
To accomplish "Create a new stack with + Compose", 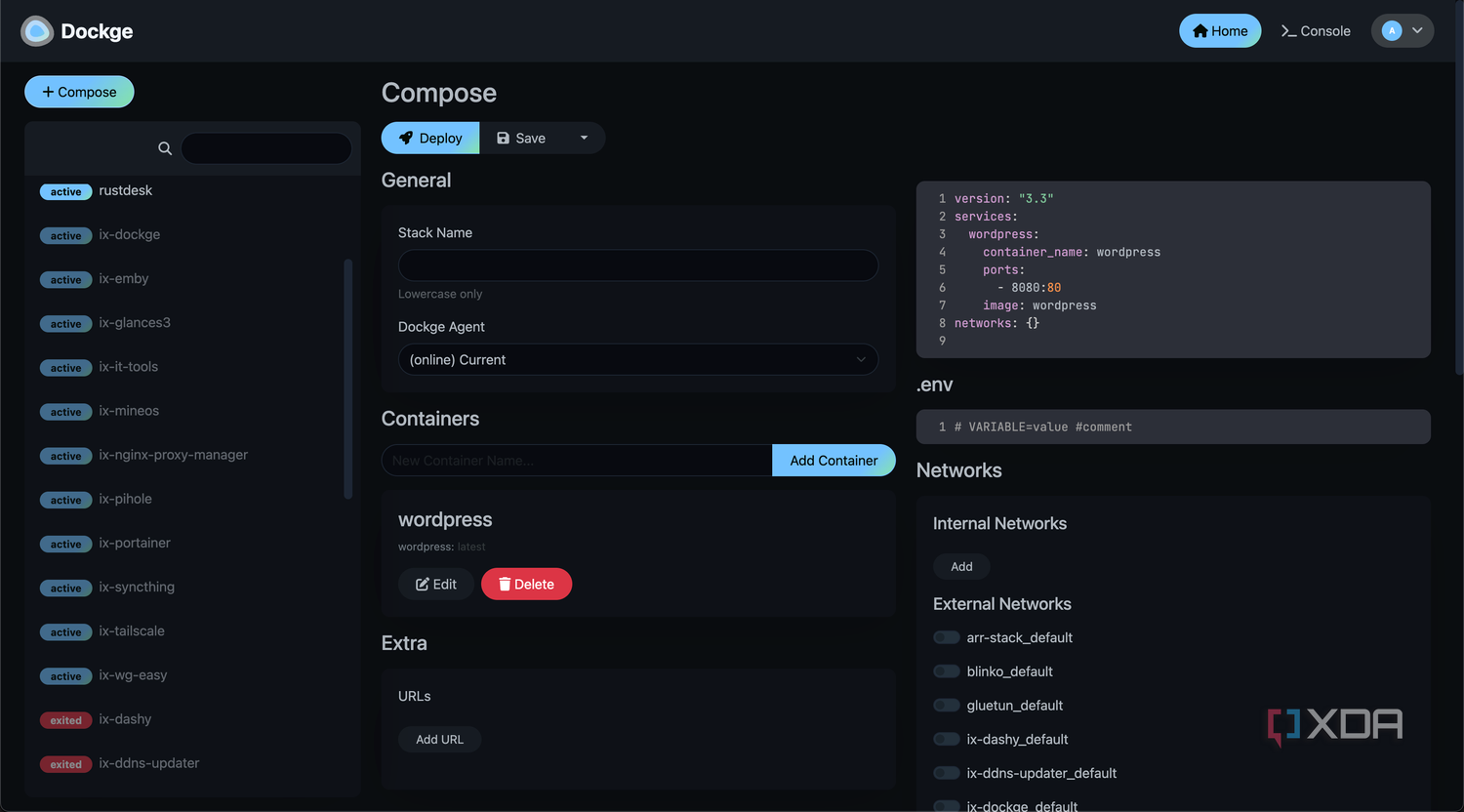I will (x=79, y=92).
